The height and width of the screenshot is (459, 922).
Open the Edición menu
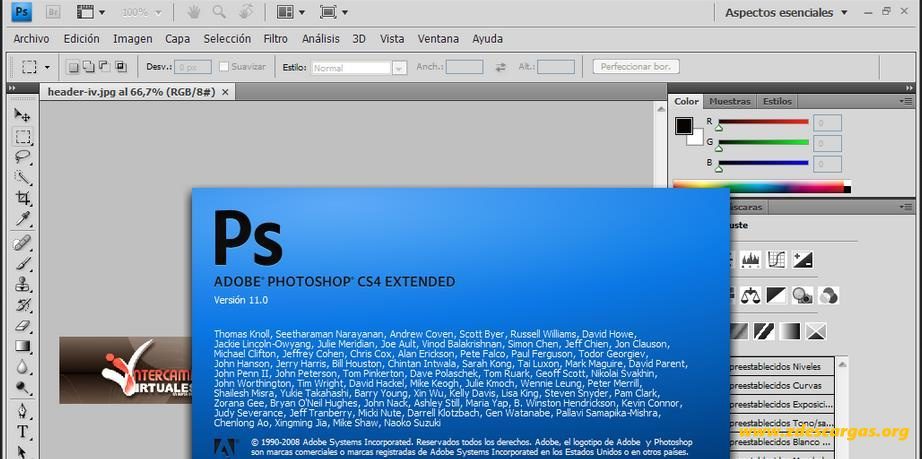[x=81, y=39]
